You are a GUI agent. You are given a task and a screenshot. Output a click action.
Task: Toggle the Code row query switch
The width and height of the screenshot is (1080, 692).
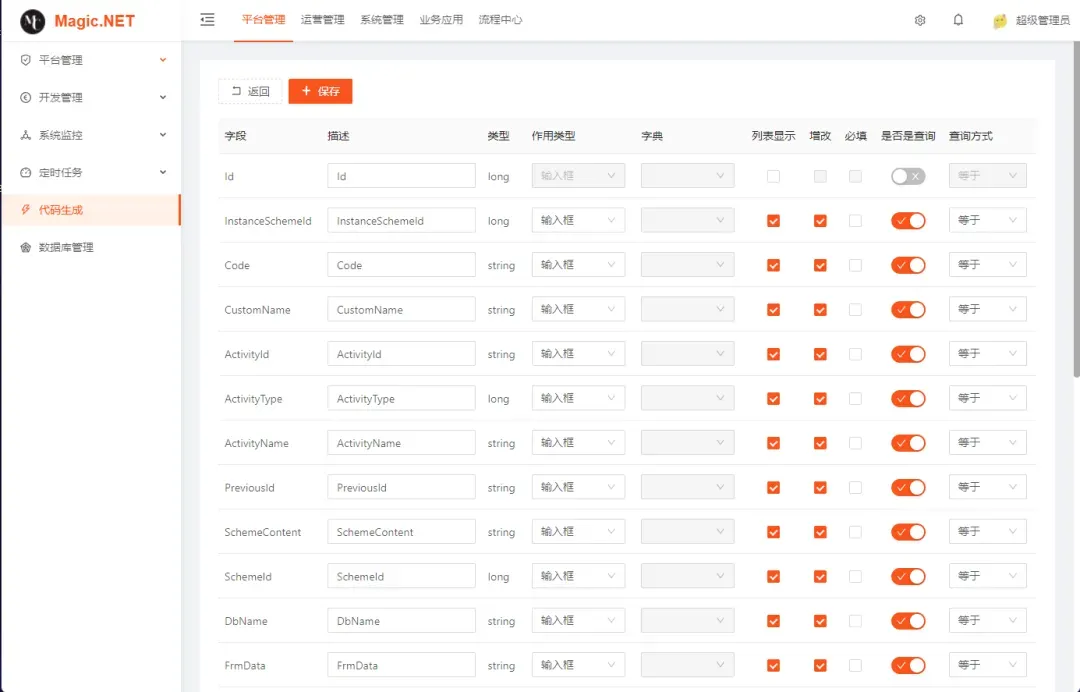908,265
